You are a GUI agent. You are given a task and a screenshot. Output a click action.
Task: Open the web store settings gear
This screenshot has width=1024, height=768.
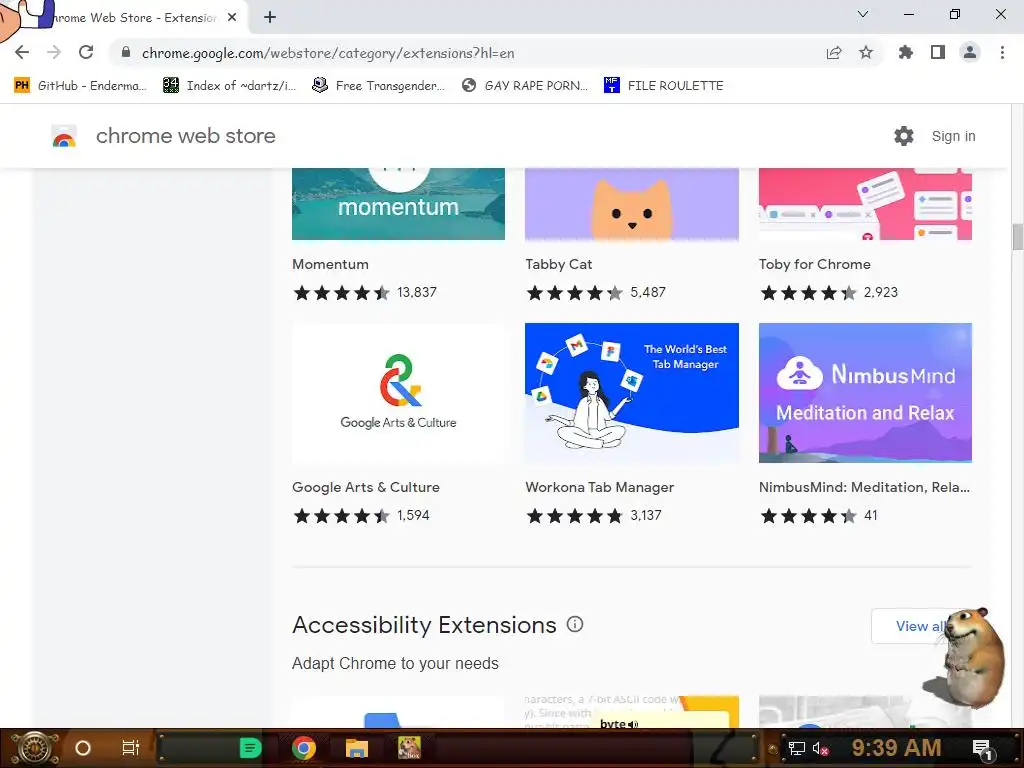click(904, 136)
